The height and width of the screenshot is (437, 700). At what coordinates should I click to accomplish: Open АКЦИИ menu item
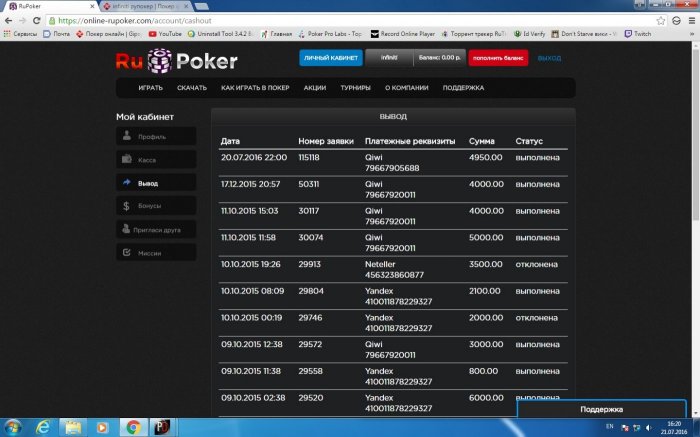[315, 88]
